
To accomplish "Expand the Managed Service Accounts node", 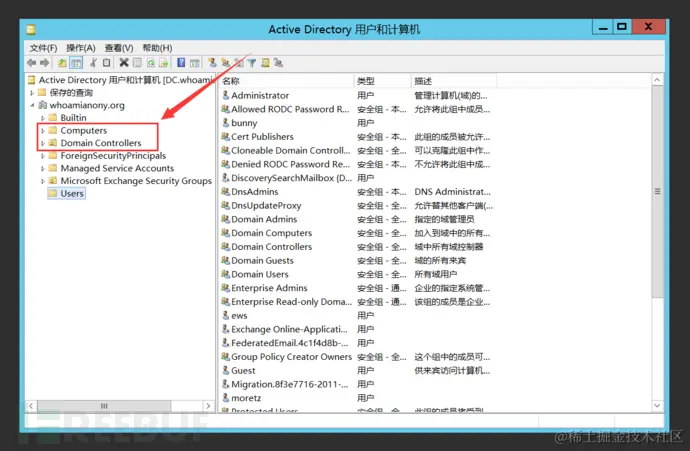I will (43, 169).
